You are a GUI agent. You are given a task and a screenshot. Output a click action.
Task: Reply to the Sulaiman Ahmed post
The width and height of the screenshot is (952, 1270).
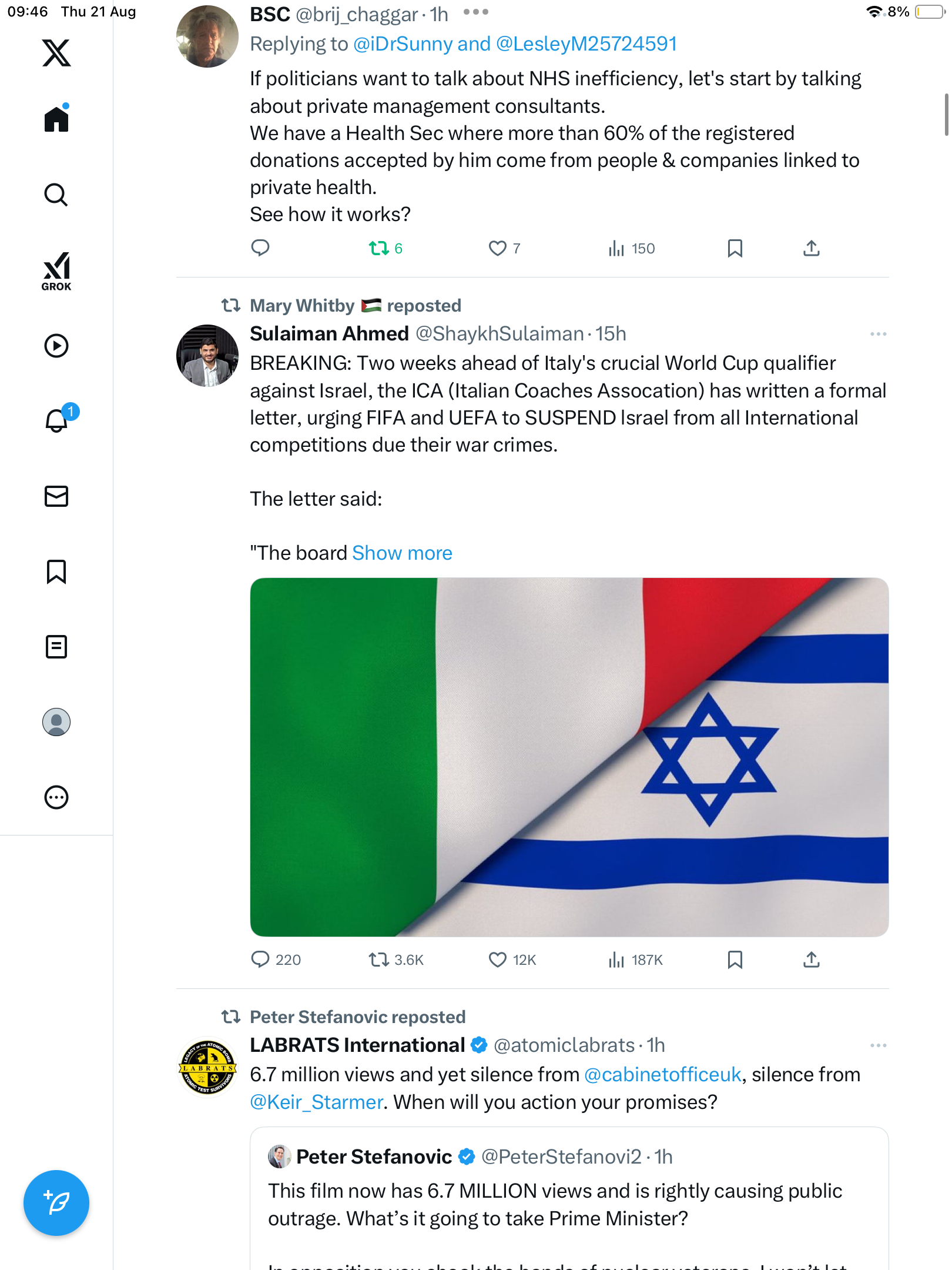coord(260,960)
